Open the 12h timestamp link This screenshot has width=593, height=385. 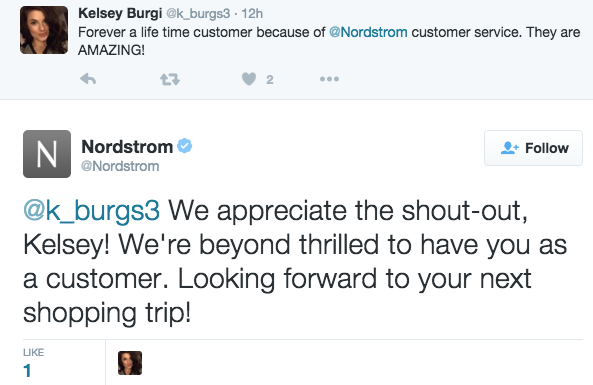click(252, 14)
